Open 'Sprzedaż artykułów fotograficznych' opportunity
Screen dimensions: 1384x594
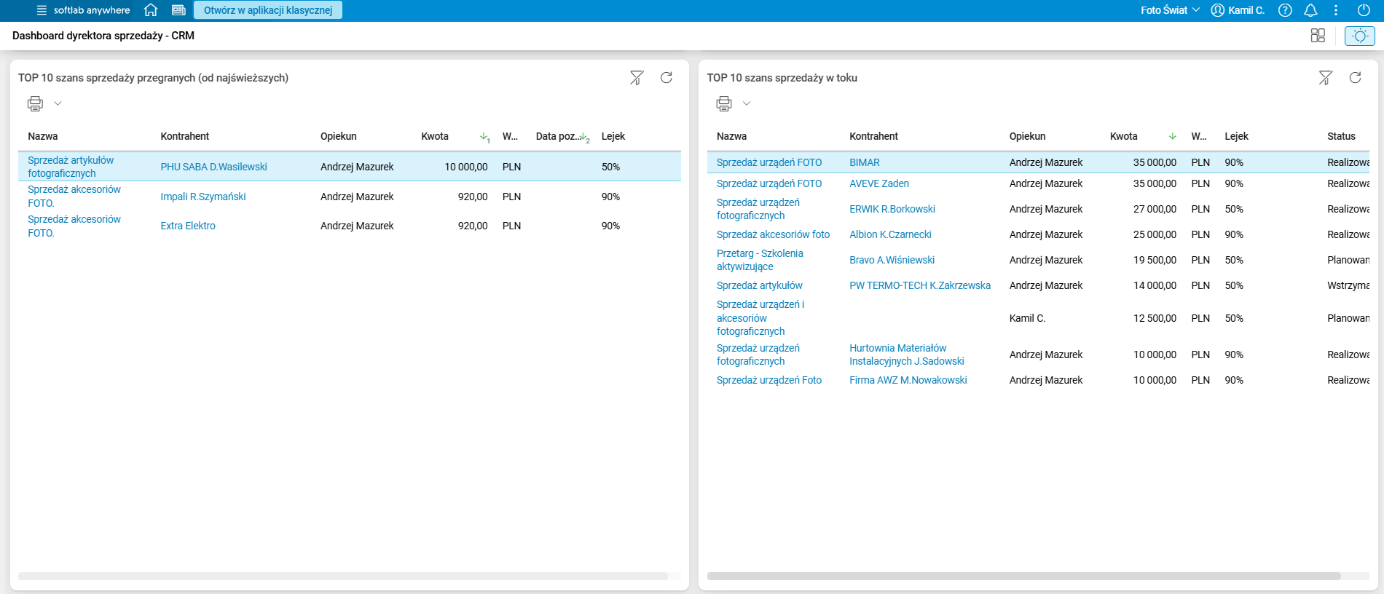pos(71,166)
